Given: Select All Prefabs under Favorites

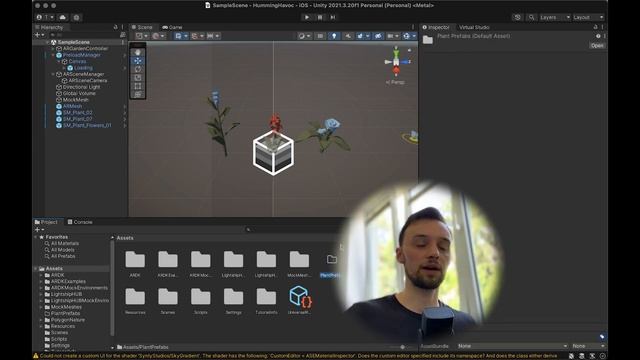Looking at the screenshot, I should click(63, 256).
